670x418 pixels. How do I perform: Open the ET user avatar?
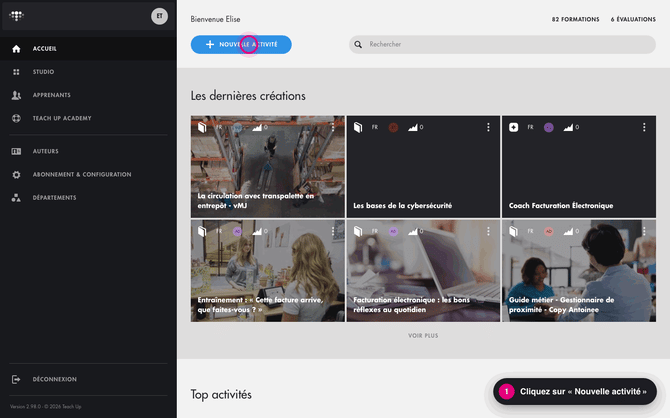(x=159, y=16)
